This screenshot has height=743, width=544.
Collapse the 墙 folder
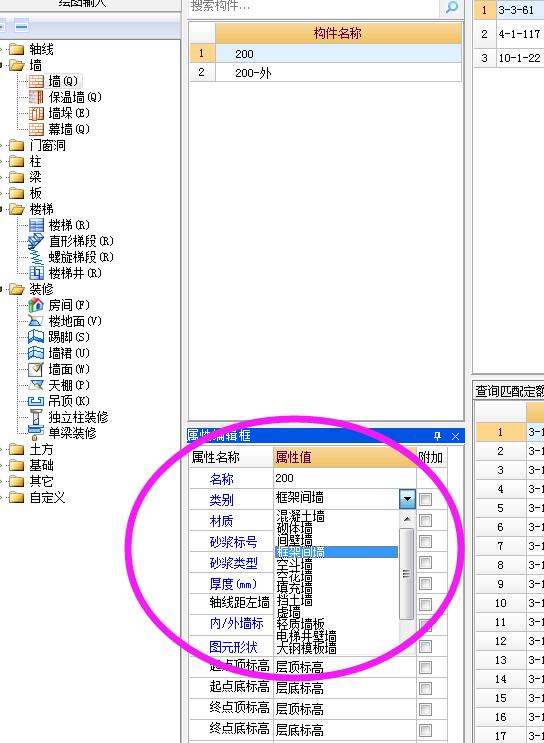point(17,65)
